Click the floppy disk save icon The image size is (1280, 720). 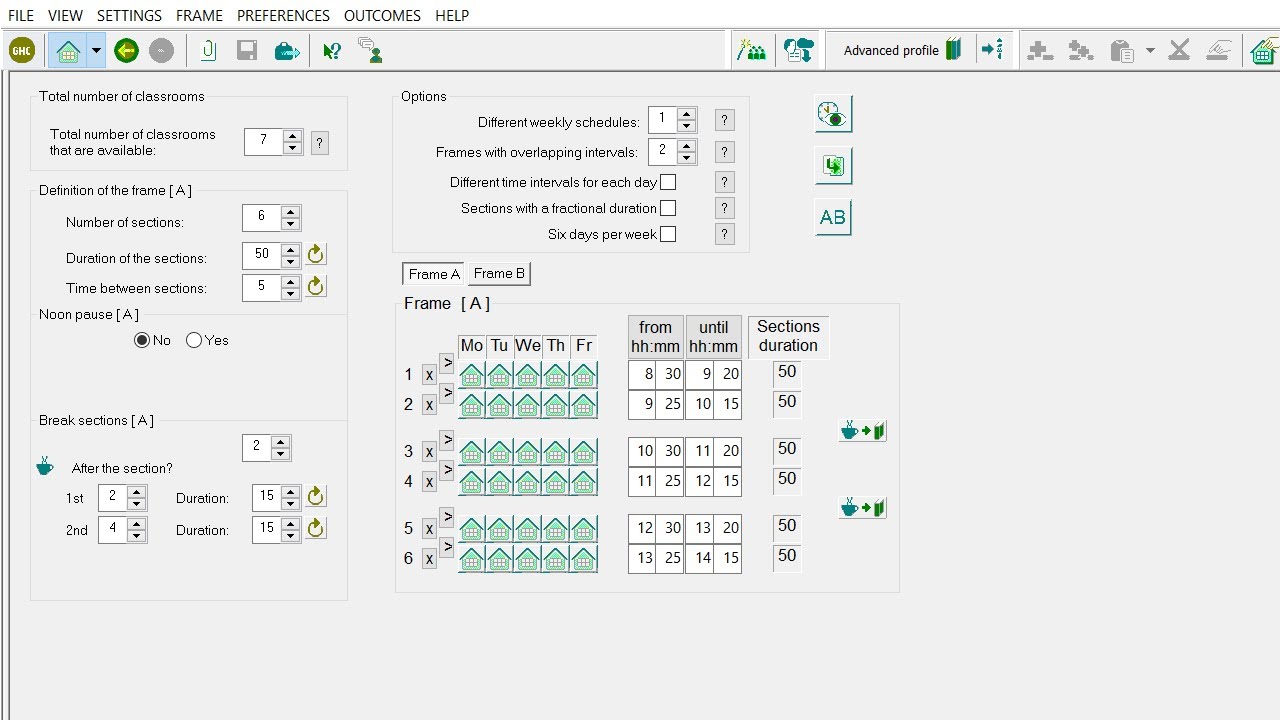pos(247,50)
